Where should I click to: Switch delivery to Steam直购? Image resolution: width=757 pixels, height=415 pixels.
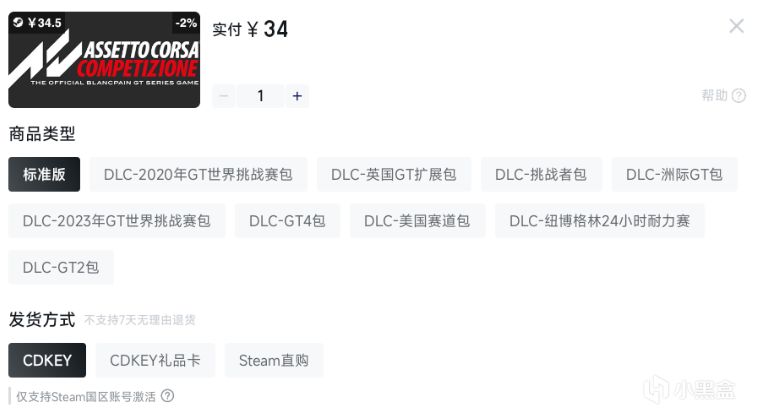(x=274, y=360)
